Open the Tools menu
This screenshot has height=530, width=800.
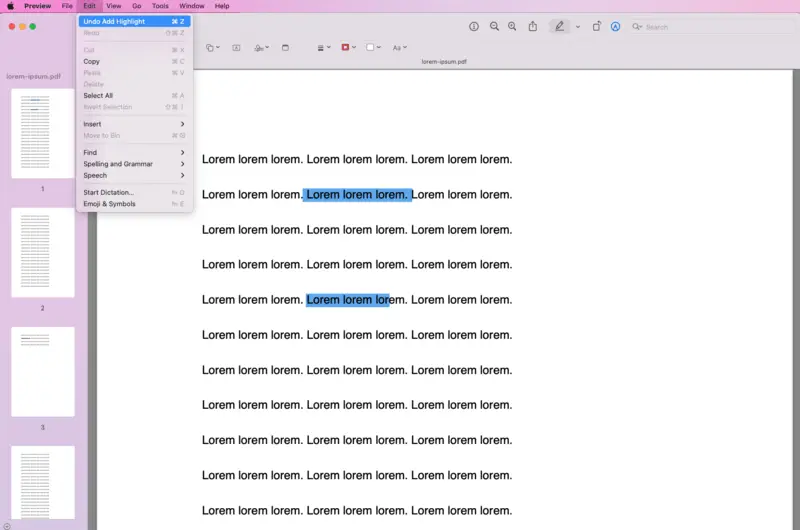pyautogui.click(x=160, y=6)
